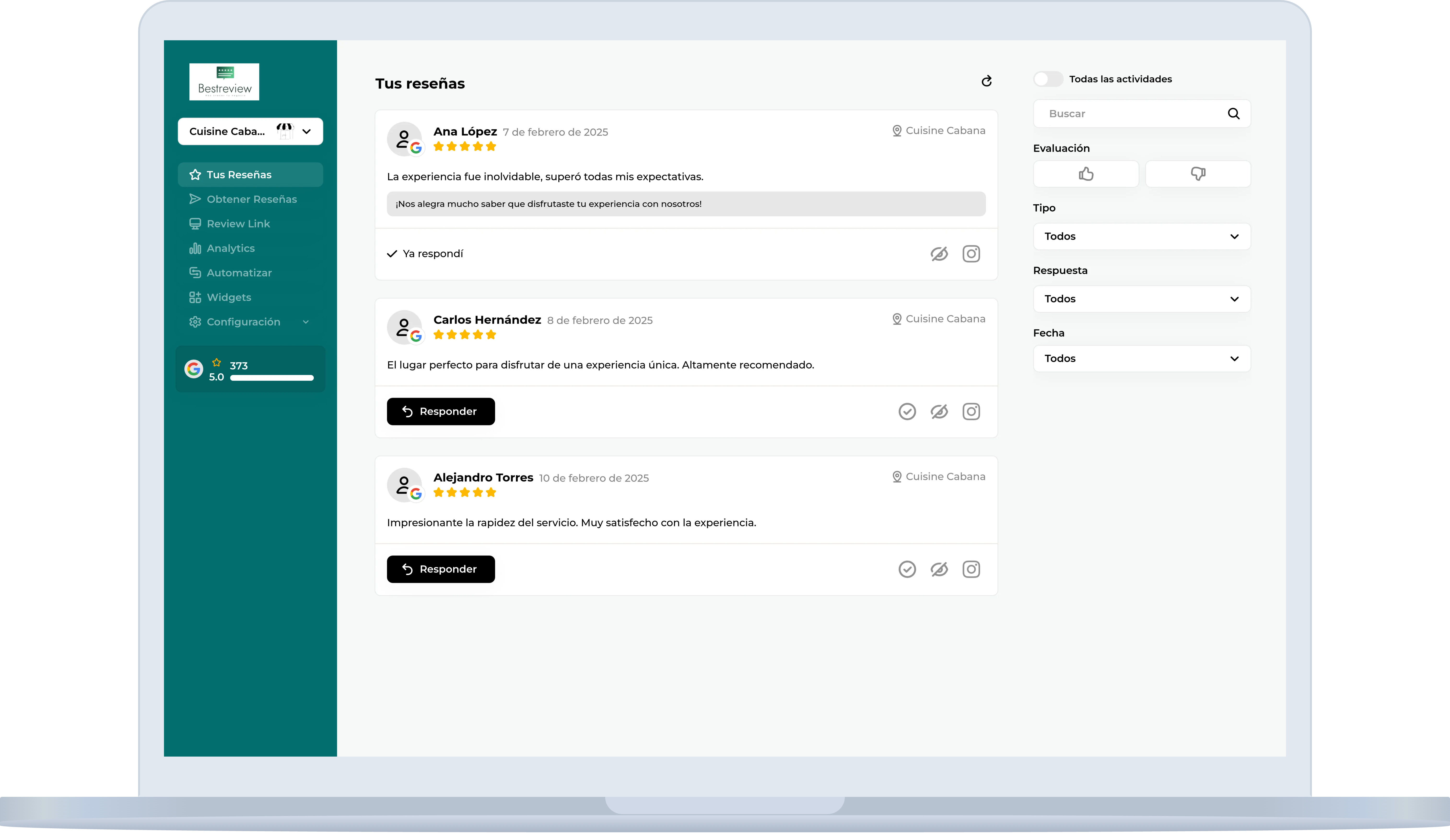
Task: Select Alejandro Torres reviewer name
Action: pos(483,478)
